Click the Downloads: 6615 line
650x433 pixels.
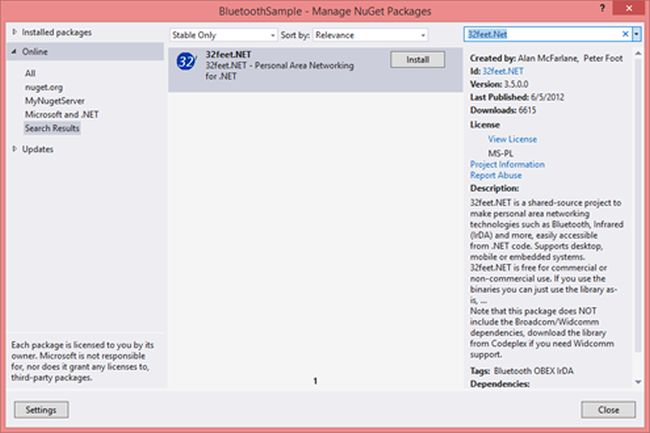pos(503,110)
